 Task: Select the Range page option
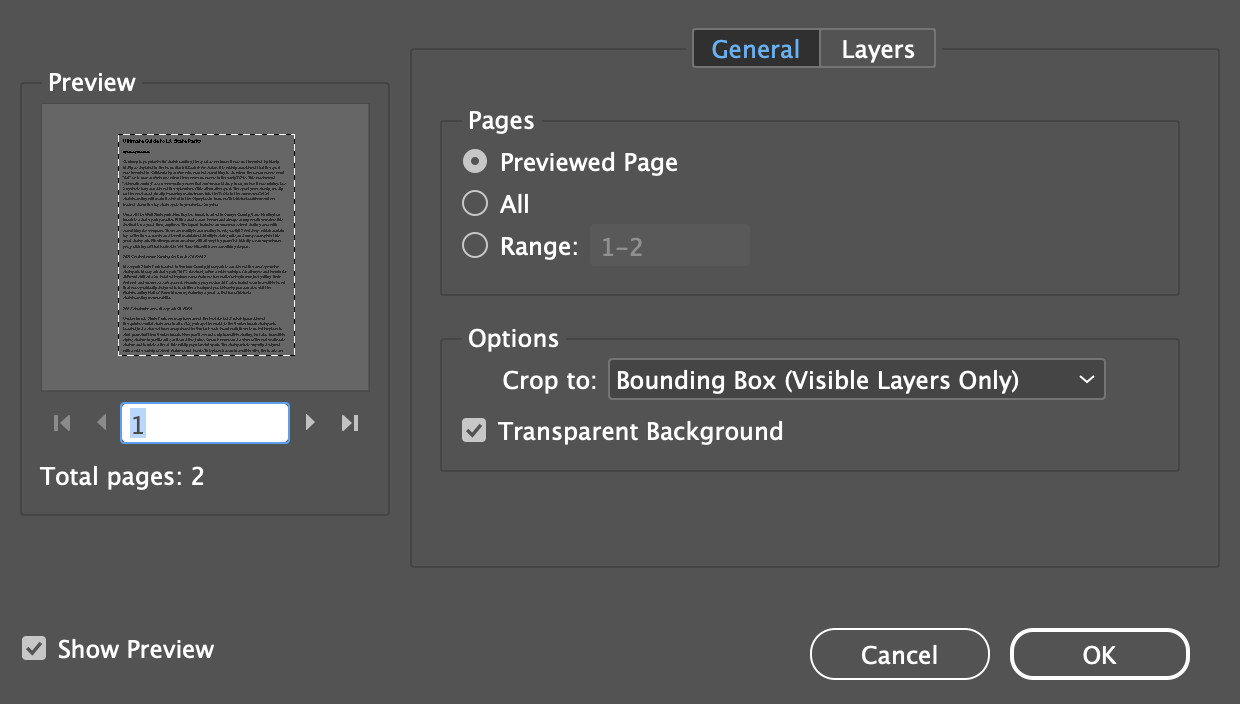(475, 244)
